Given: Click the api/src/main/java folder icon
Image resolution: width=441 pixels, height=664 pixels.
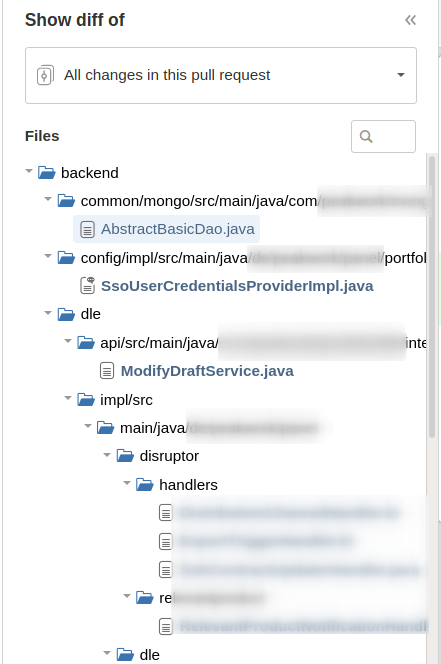Looking at the screenshot, I should [x=86, y=343].
